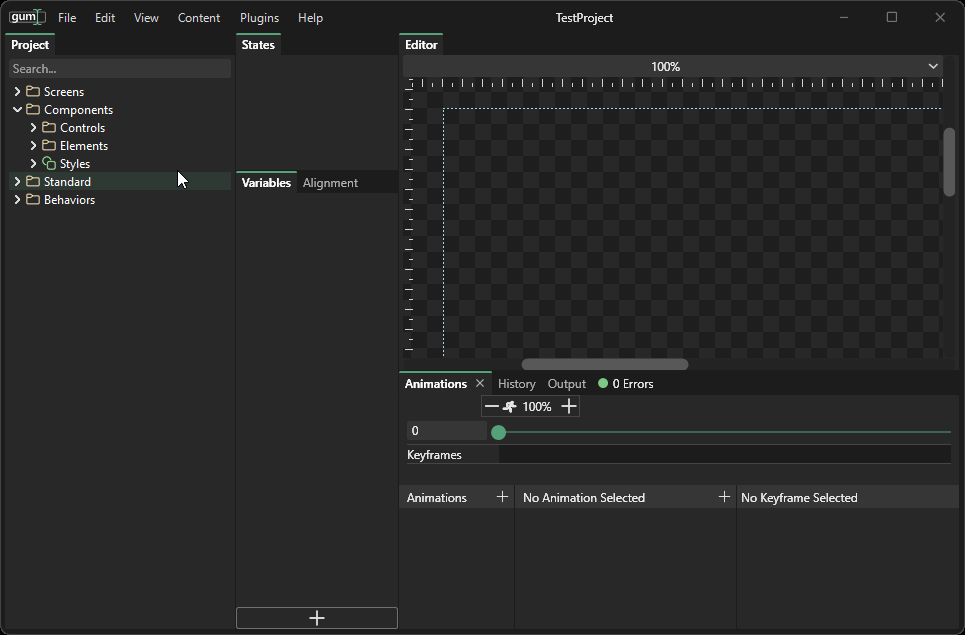
Task: Click the add keyframe plus icon
Action: 724,497
